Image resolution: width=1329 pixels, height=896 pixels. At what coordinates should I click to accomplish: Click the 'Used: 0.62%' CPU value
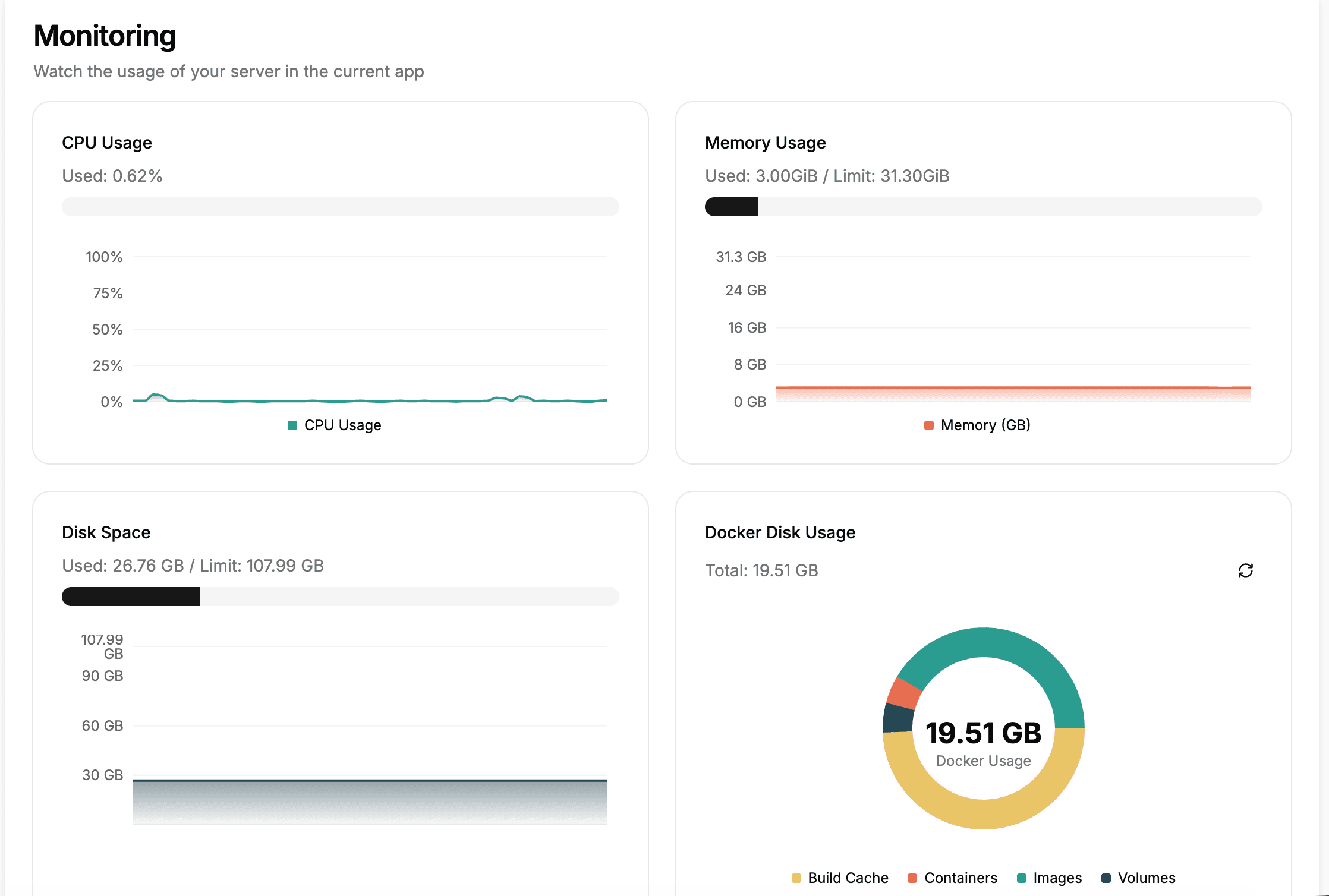point(112,176)
